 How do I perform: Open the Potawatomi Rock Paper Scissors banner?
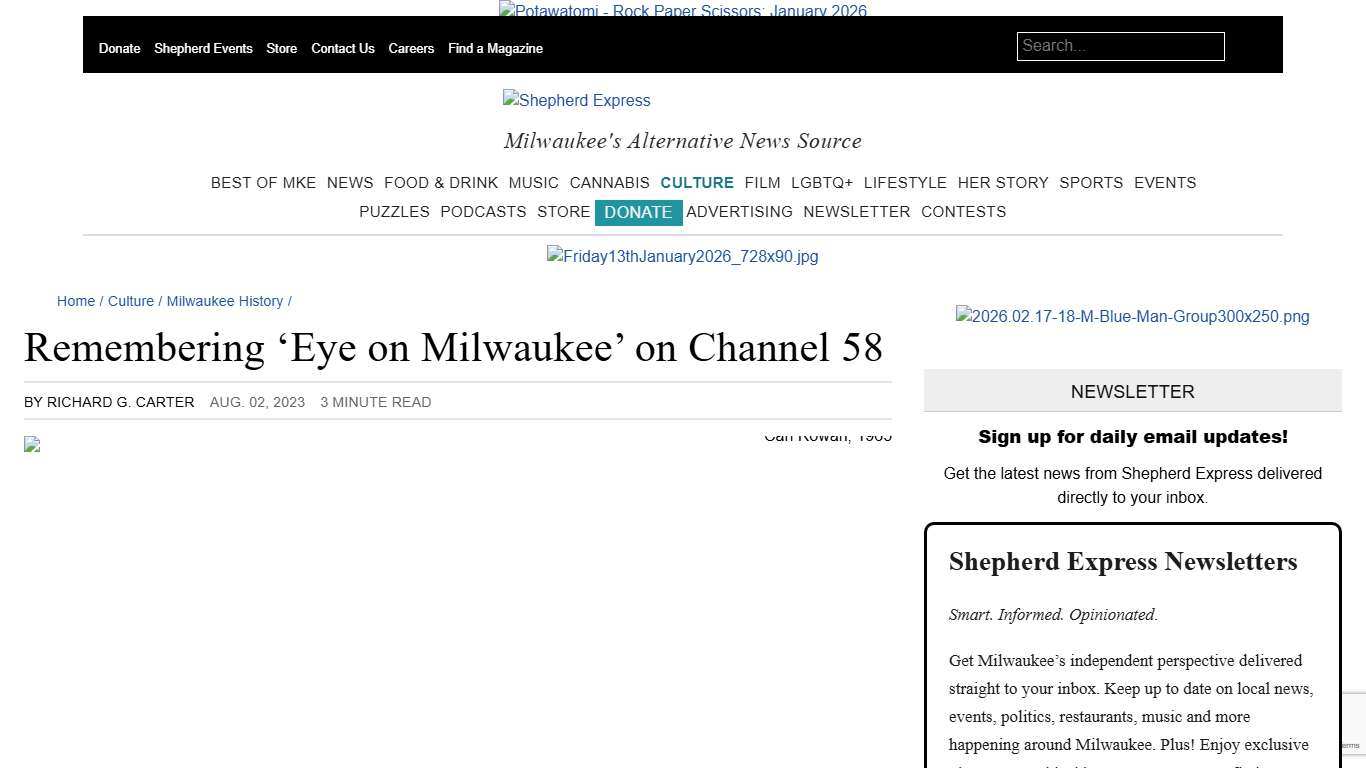[x=683, y=11]
